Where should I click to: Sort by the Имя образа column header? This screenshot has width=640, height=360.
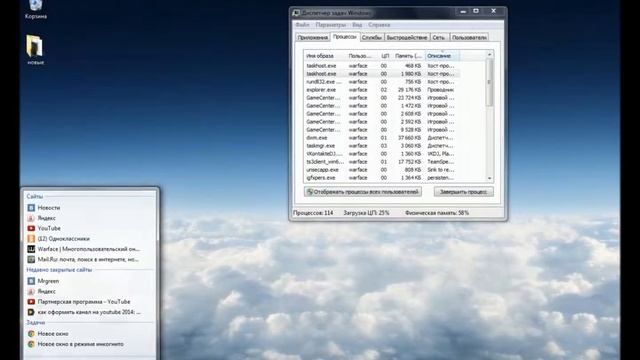click(x=325, y=56)
